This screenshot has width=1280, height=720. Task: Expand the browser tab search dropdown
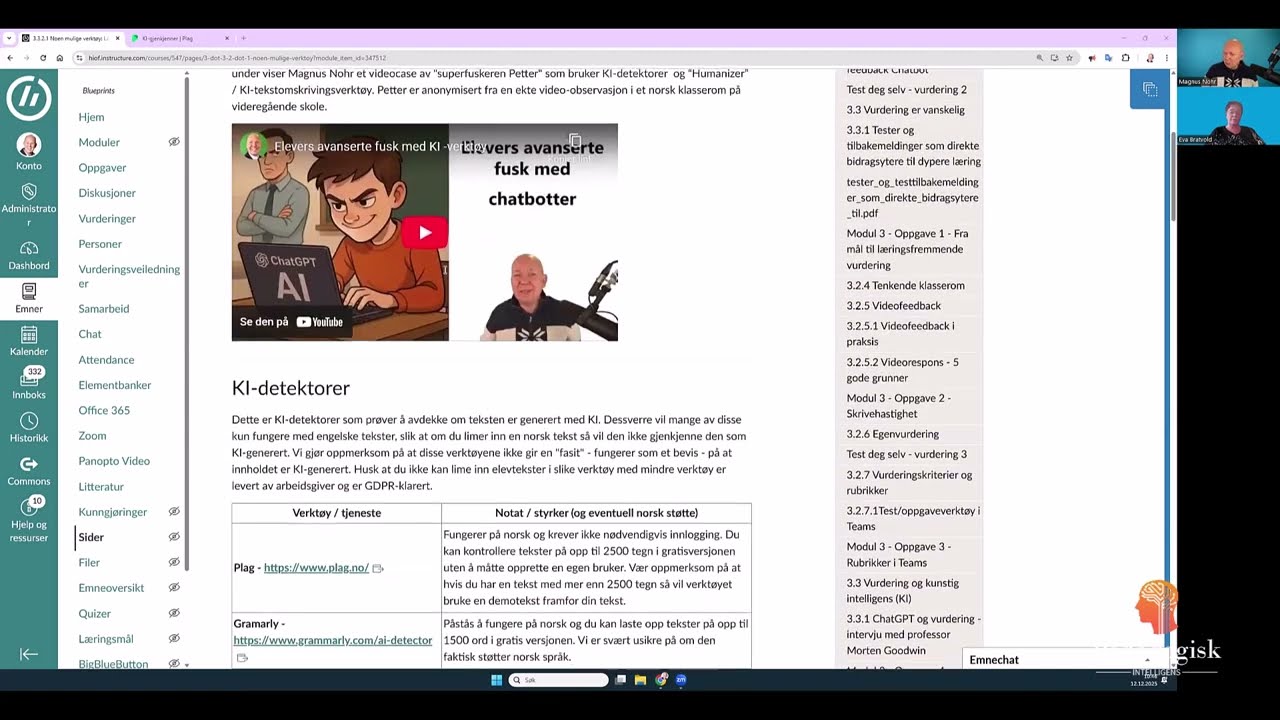tap(9, 38)
